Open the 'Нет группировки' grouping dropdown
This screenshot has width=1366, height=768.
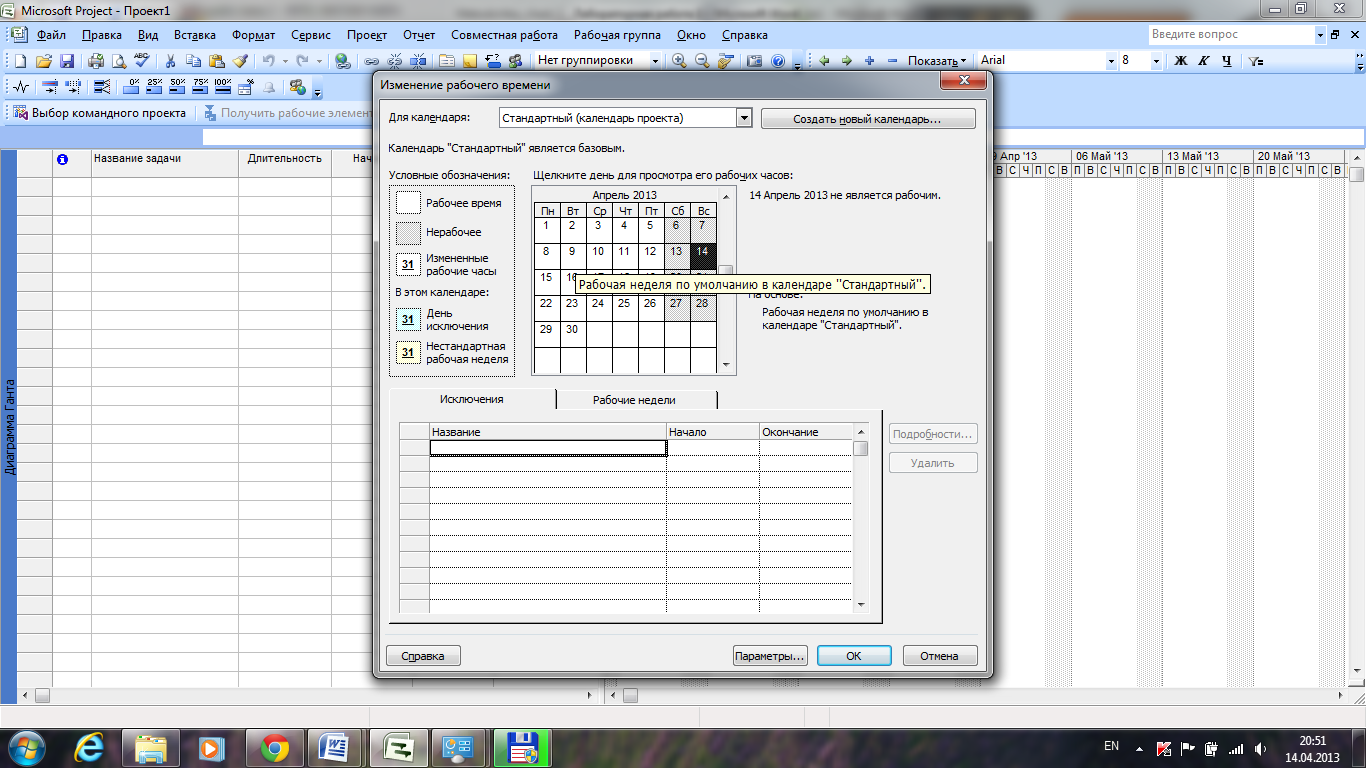point(656,61)
